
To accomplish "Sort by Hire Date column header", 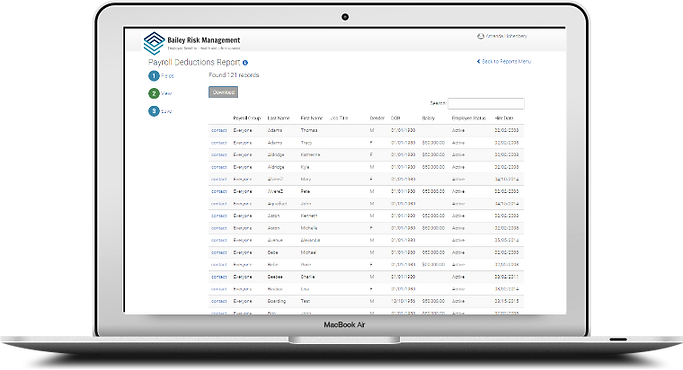I will click(504, 118).
